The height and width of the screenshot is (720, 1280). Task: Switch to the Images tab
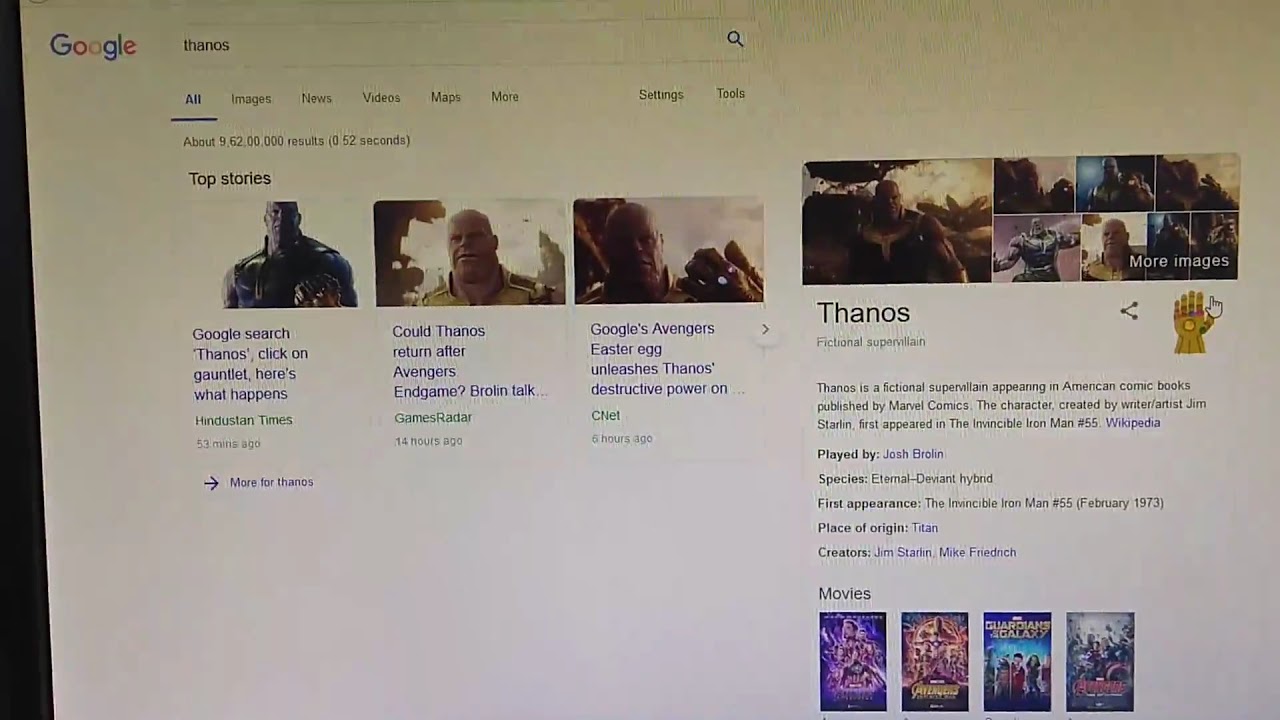tap(251, 99)
